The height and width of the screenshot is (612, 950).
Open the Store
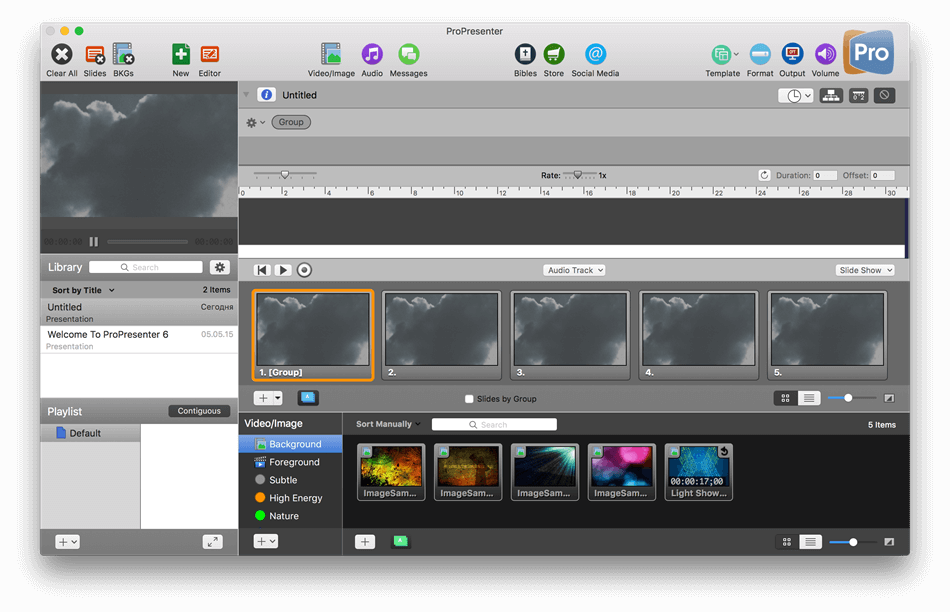pos(554,55)
